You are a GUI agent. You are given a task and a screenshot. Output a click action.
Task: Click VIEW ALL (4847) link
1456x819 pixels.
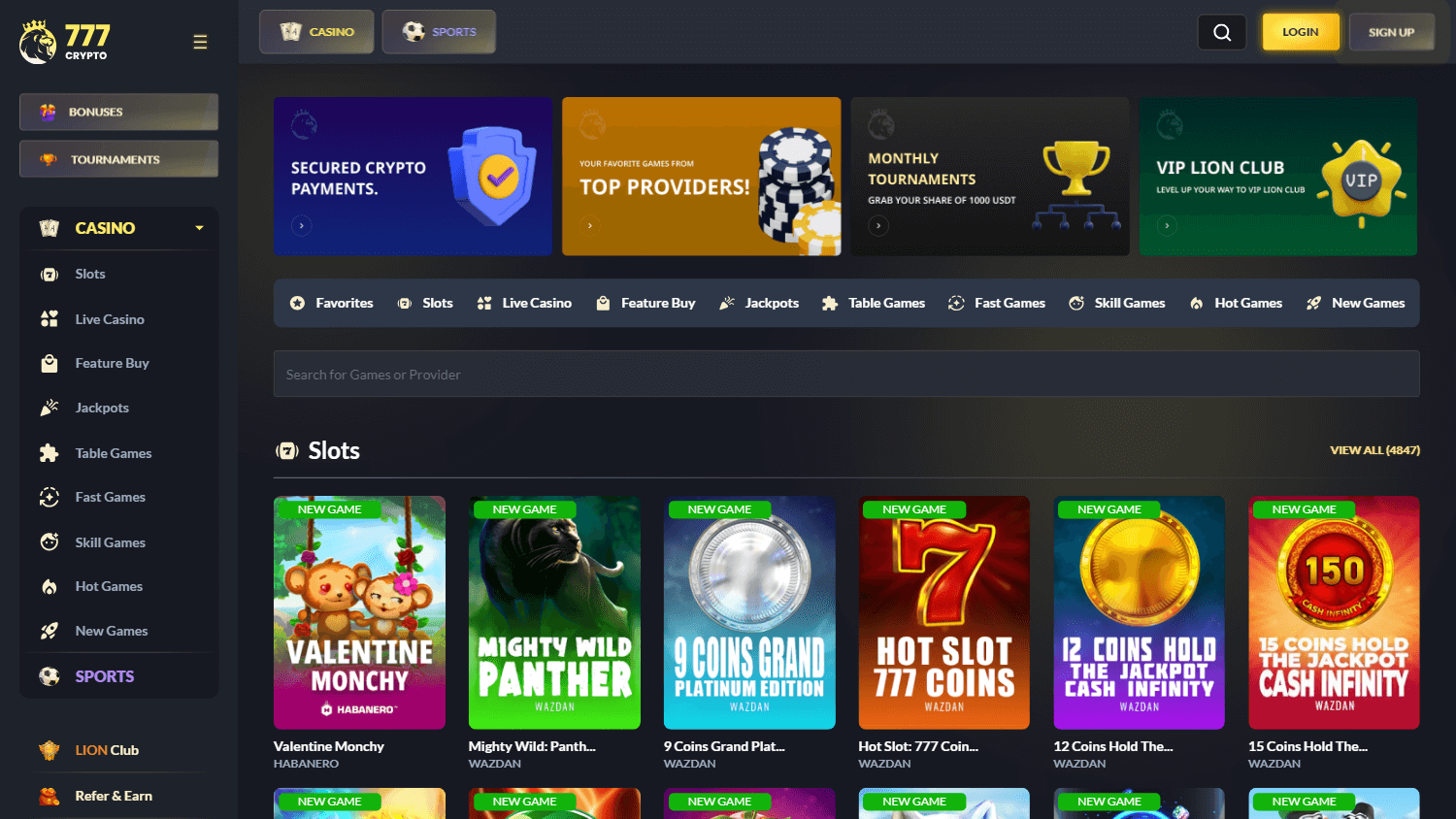coord(1374,450)
